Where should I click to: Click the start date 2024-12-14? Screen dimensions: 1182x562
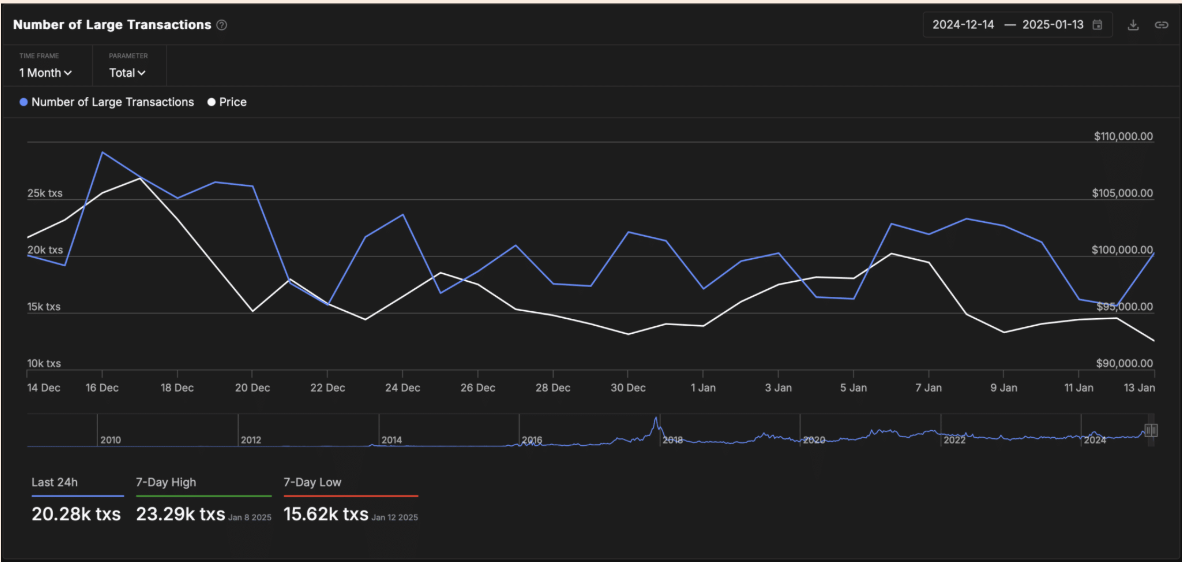pos(963,25)
